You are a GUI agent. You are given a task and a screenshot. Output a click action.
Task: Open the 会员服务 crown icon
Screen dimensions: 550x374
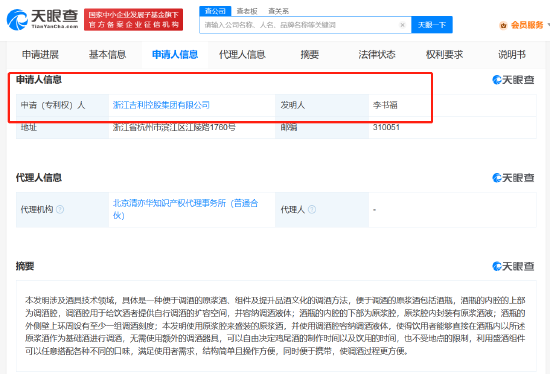coord(503,25)
